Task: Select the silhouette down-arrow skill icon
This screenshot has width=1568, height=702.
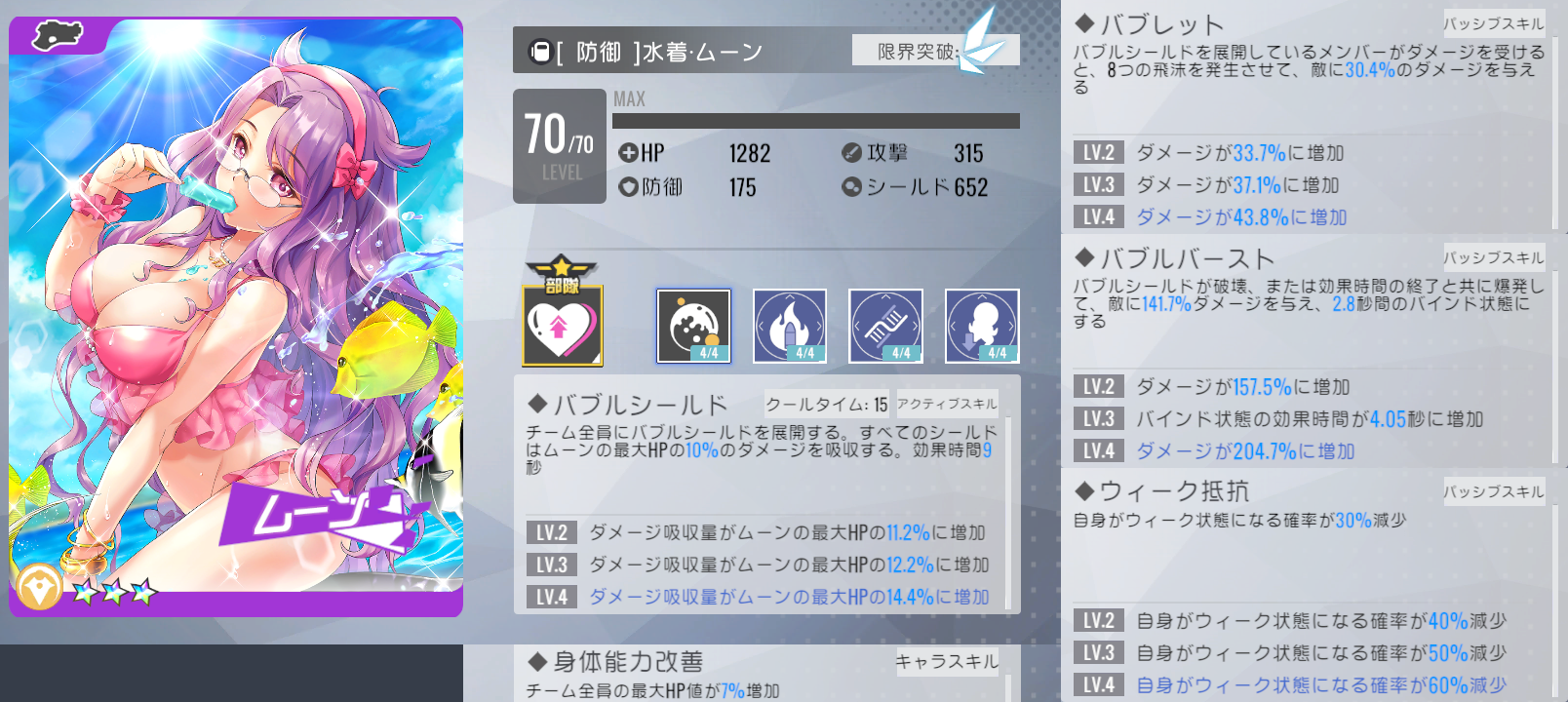Action: [x=982, y=326]
